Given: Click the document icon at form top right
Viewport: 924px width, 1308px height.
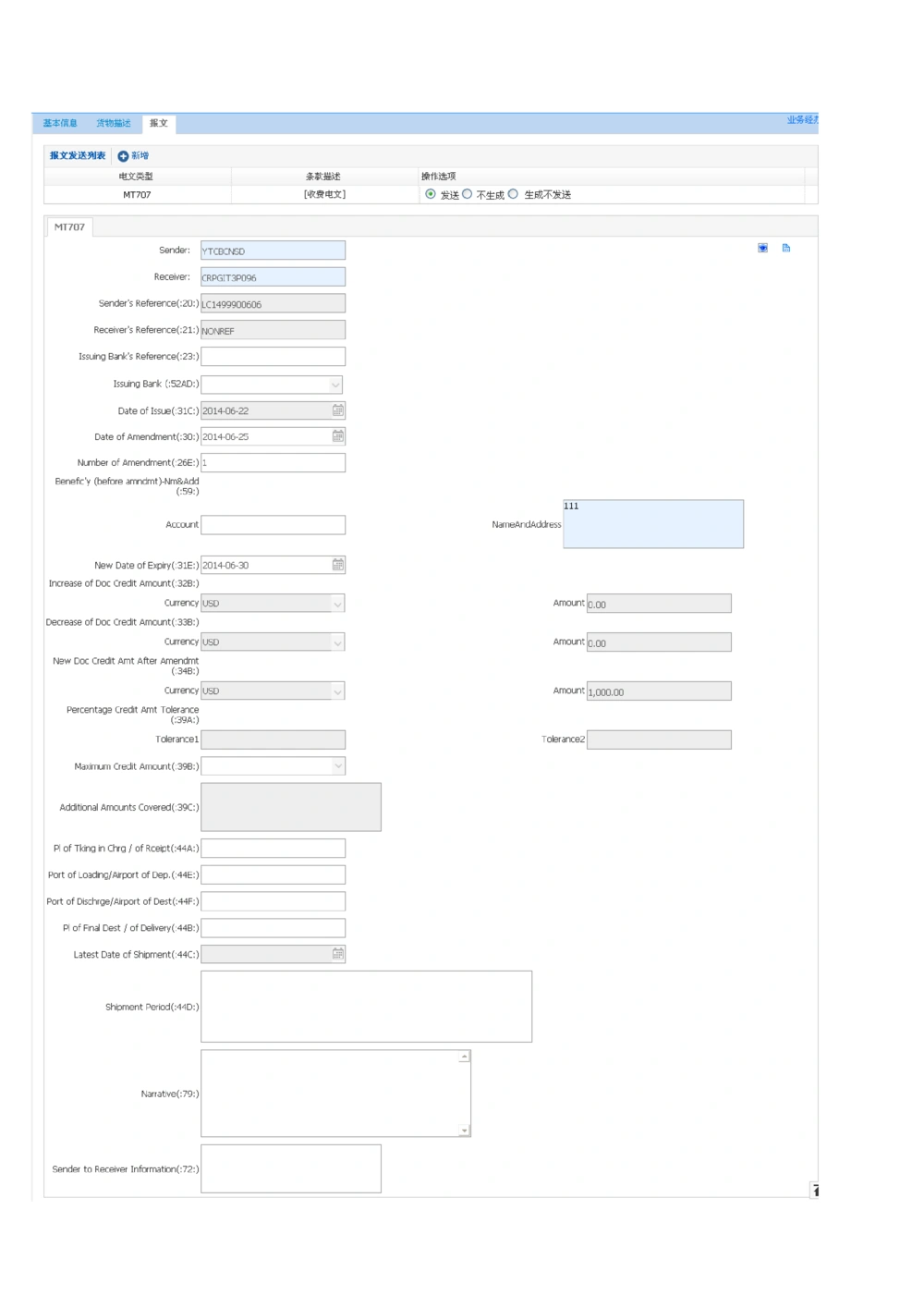Looking at the screenshot, I should 786,248.
